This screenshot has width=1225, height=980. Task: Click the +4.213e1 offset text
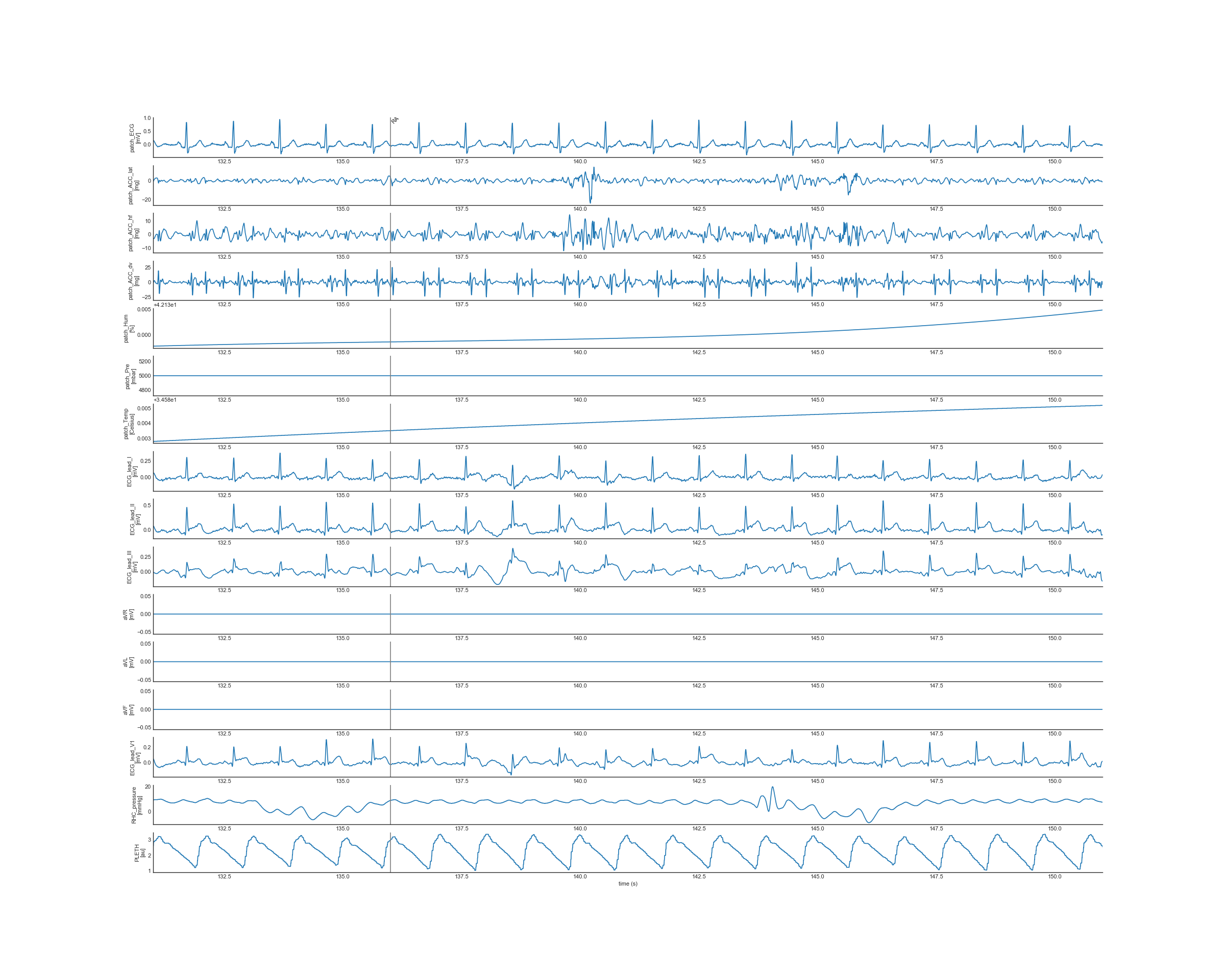[165, 305]
